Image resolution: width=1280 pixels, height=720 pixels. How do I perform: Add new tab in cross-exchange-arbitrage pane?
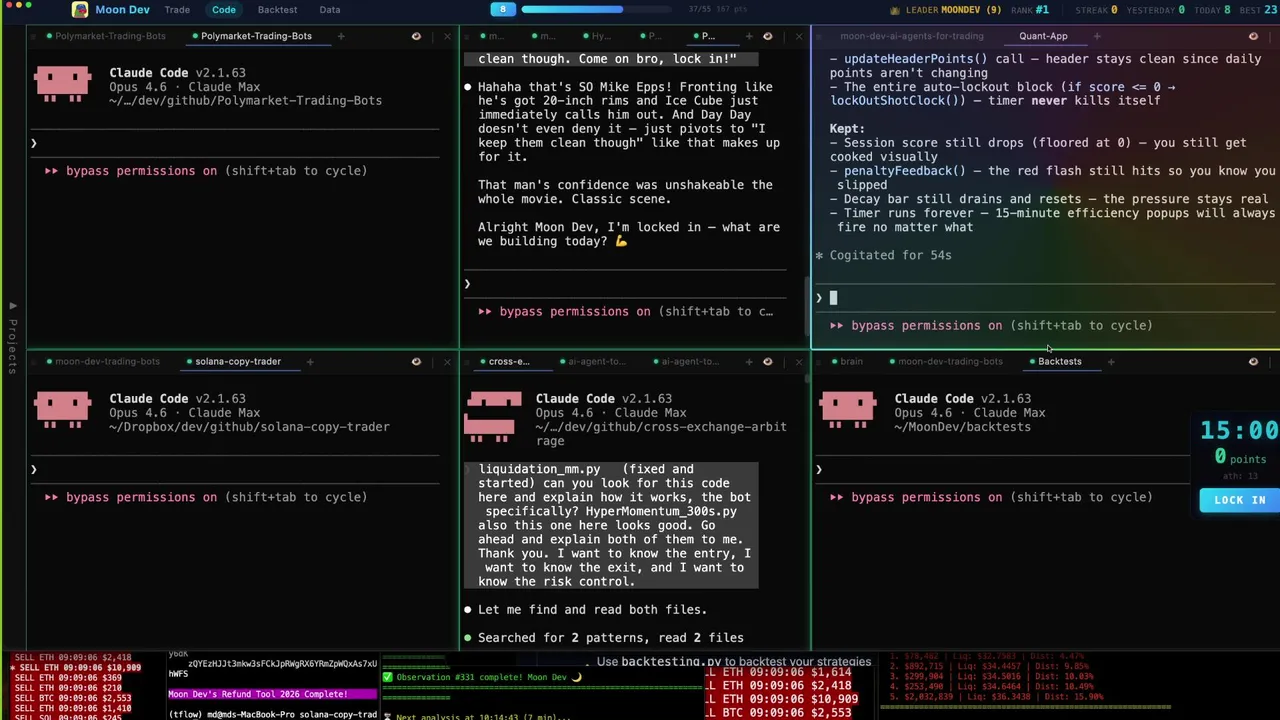tap(747, 362)
